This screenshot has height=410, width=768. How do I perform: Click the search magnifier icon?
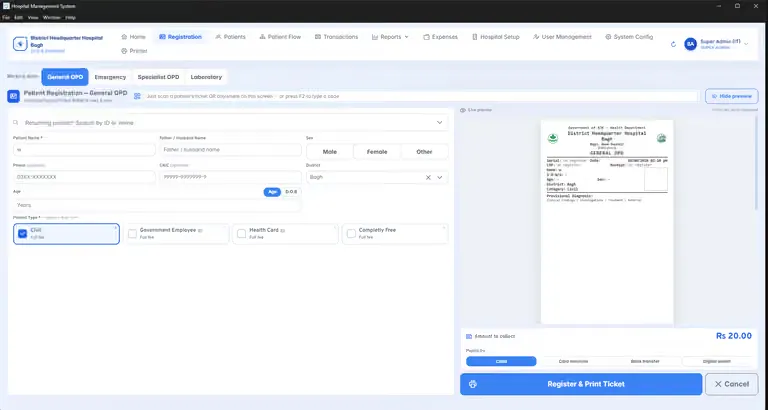click(x=16, y=122)
